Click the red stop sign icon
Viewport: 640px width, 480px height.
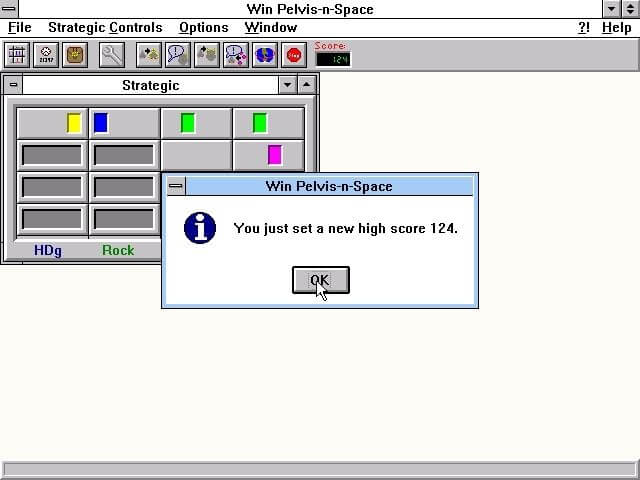294,55
